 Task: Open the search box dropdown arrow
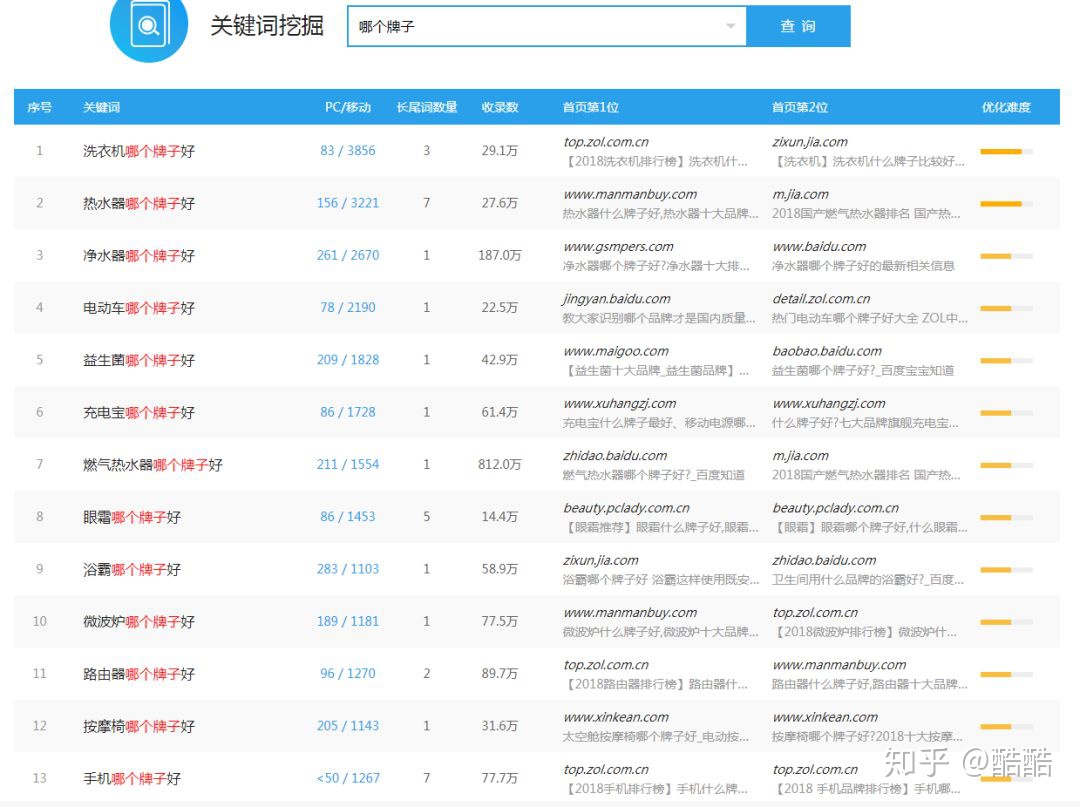730,26
